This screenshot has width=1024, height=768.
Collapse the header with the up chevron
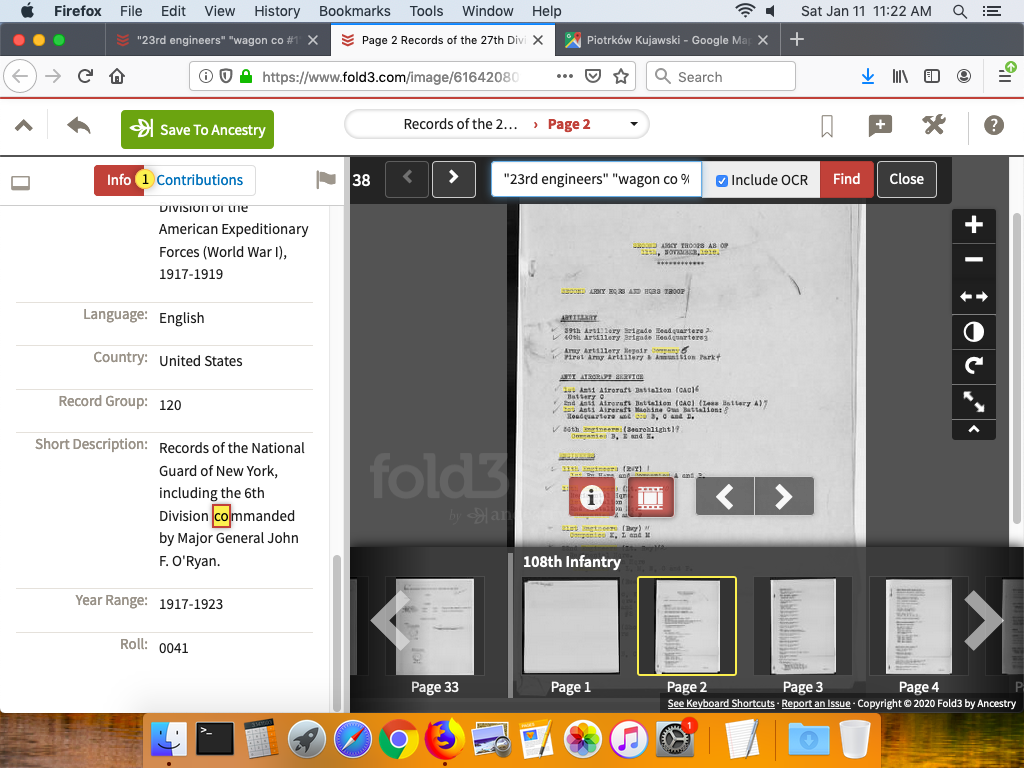[24, 126]
